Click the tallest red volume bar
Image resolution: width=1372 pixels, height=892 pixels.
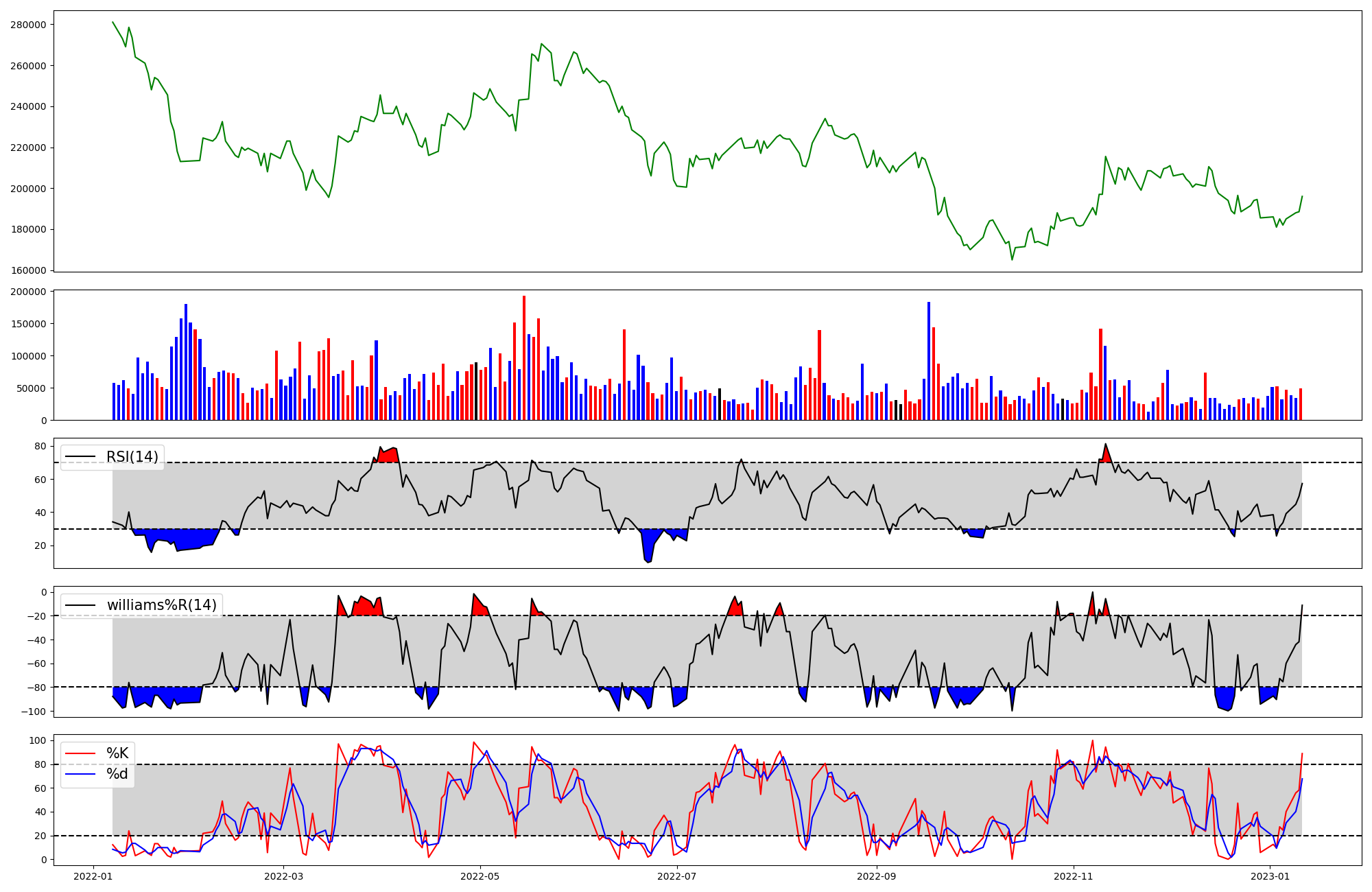524,357
